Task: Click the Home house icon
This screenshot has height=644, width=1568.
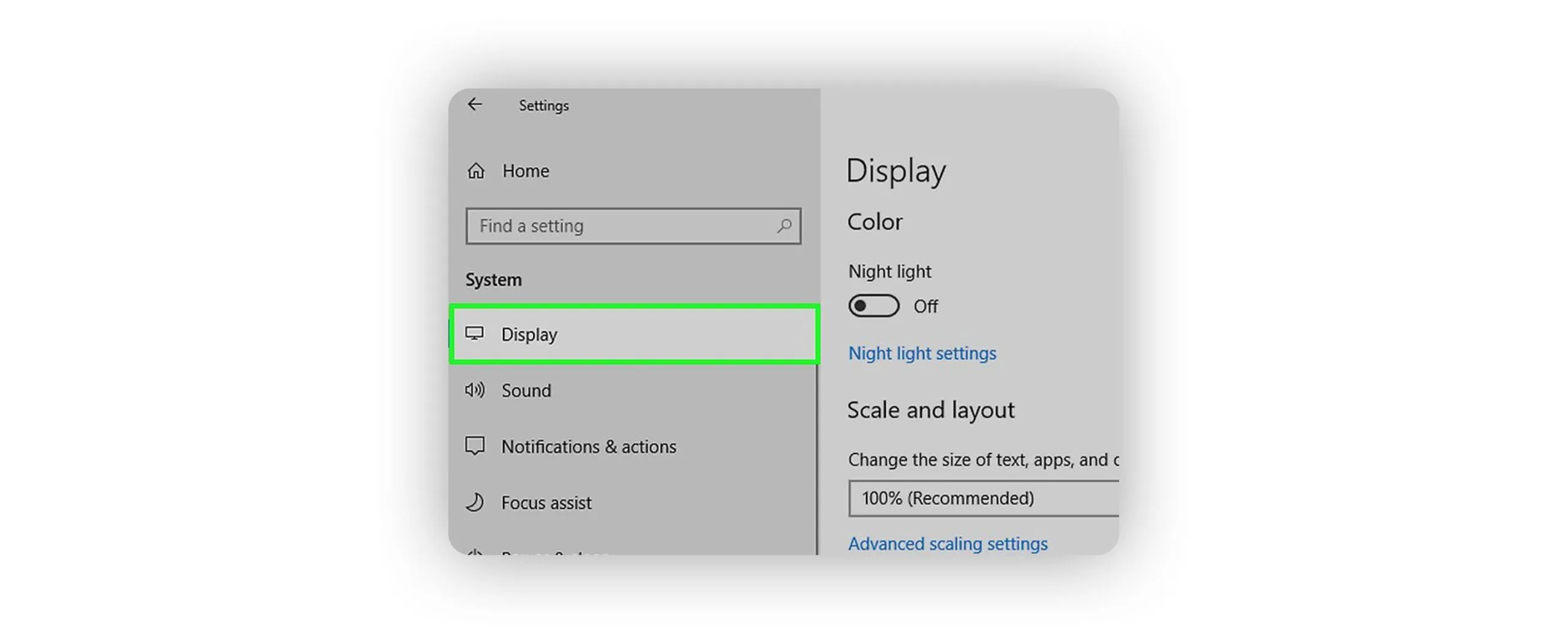Action: point(476,171)
